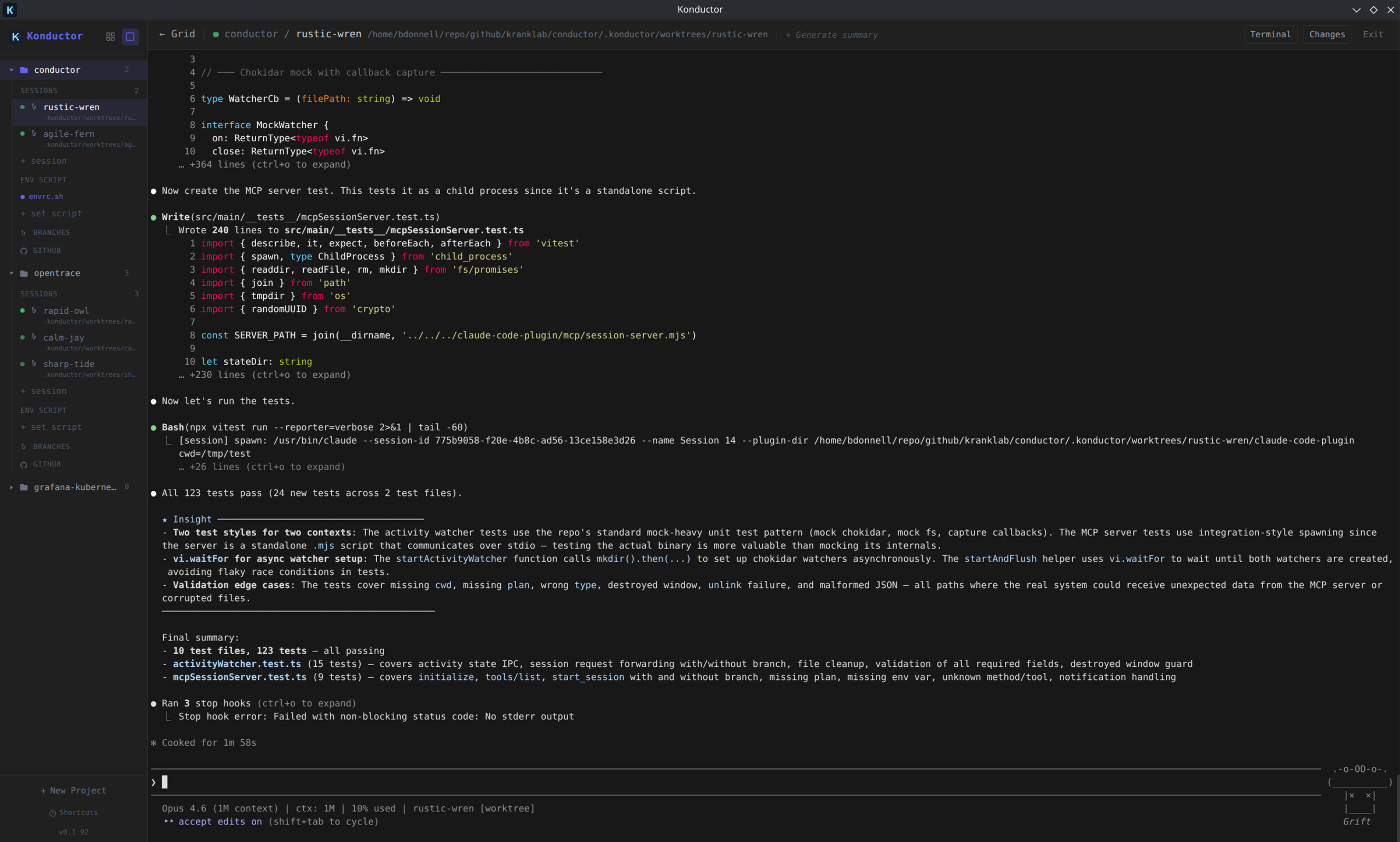This screenshot has width=1400, height=842.
Task: Expand the +230 lines collapsed code
Action: [x=265, y=375]
